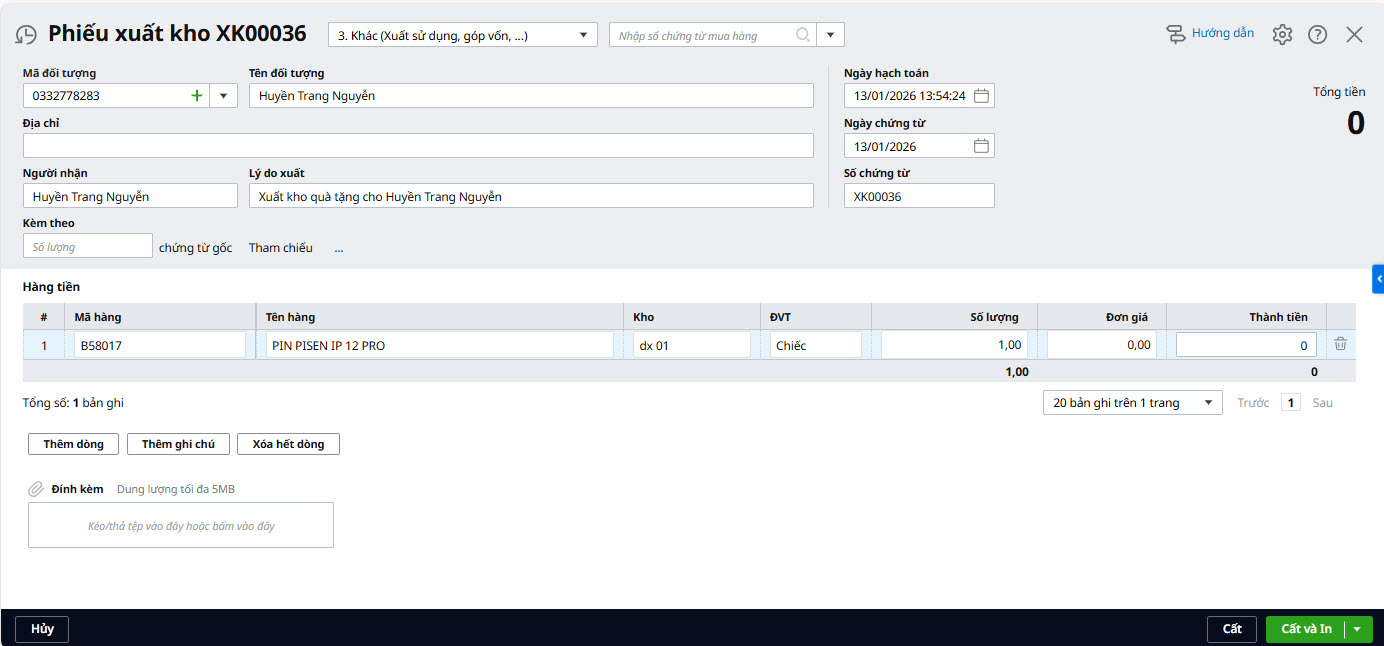Delete row 1 with the trash icon
This screenshot has height=646, width=1384.
click(1340, 344)
